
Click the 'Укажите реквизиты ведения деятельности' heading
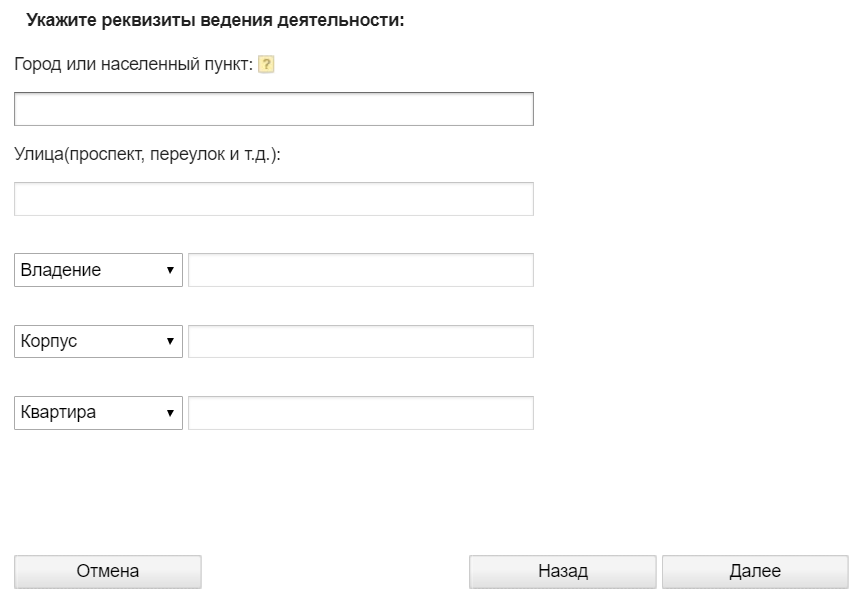click(x=214, y=20)
